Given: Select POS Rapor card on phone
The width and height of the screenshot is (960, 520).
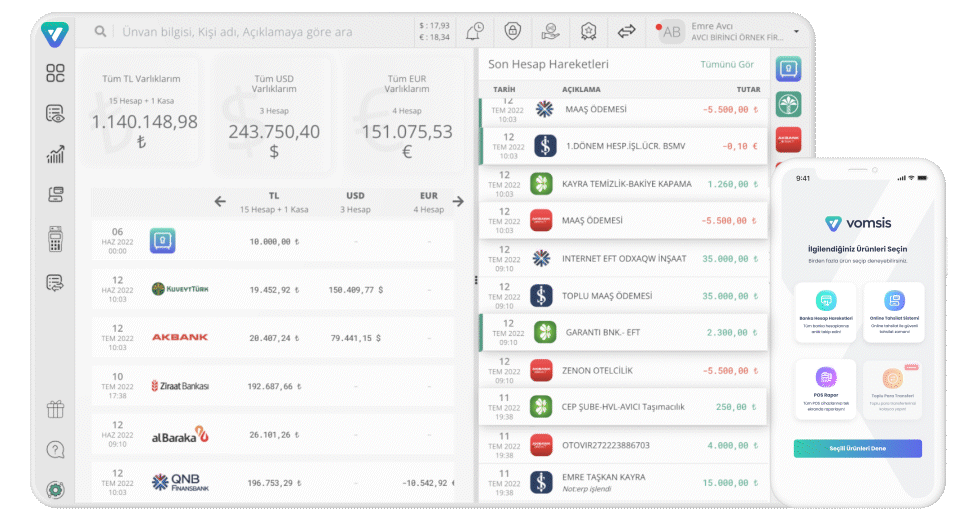Looking at the screenshot, I should coord(825,390).
